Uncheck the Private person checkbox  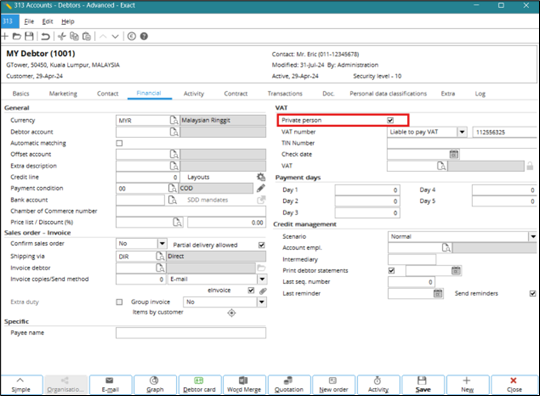tap(390, 120)
